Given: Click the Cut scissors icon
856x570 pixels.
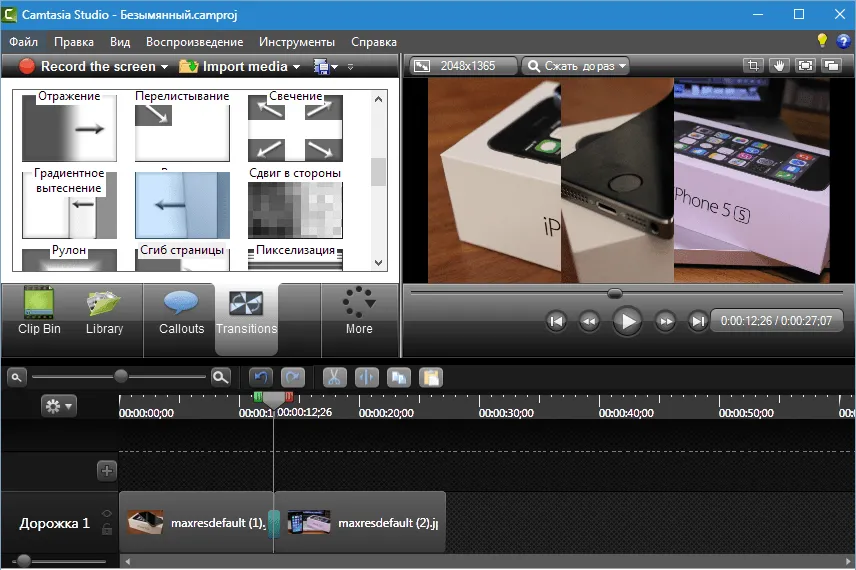Looking at the screenshot, I should 335,377.
